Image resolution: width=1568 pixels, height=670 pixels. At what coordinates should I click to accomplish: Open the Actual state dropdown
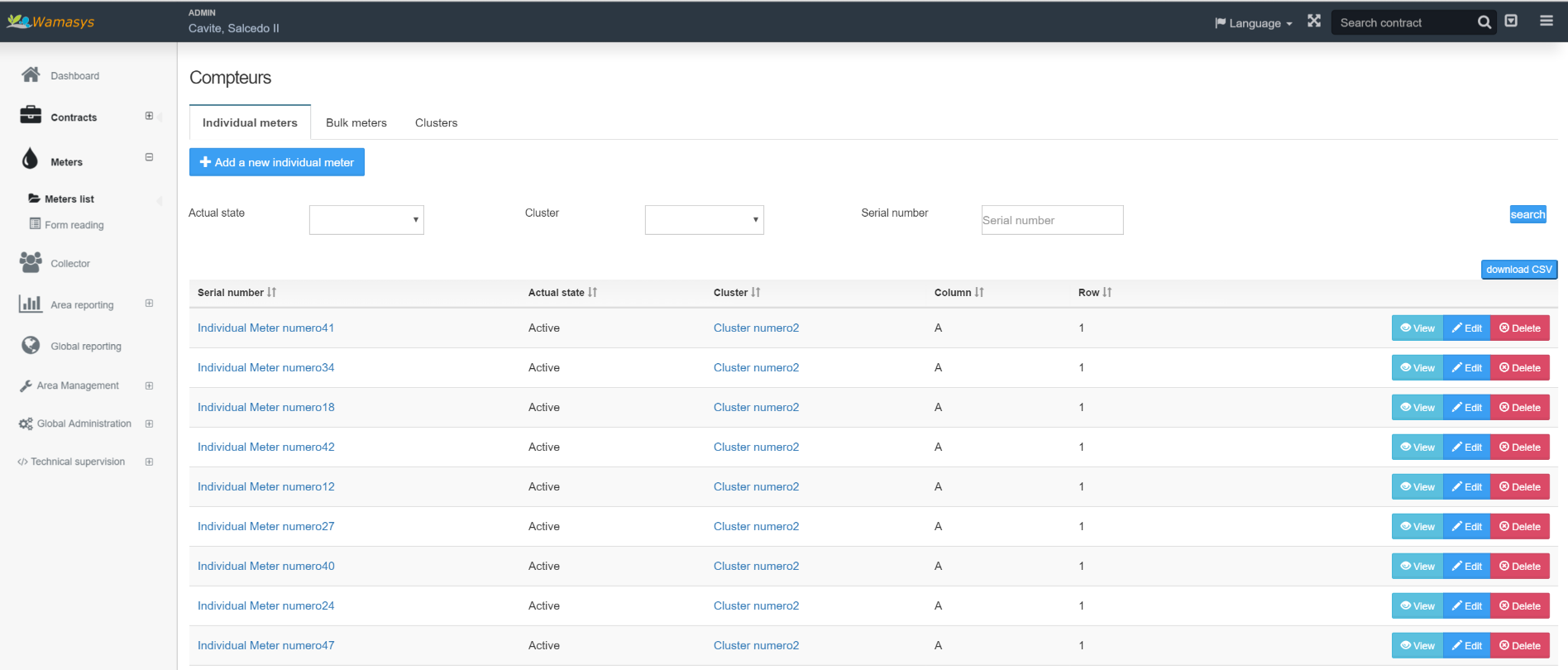pyautogui.click(x=366, y=220)
